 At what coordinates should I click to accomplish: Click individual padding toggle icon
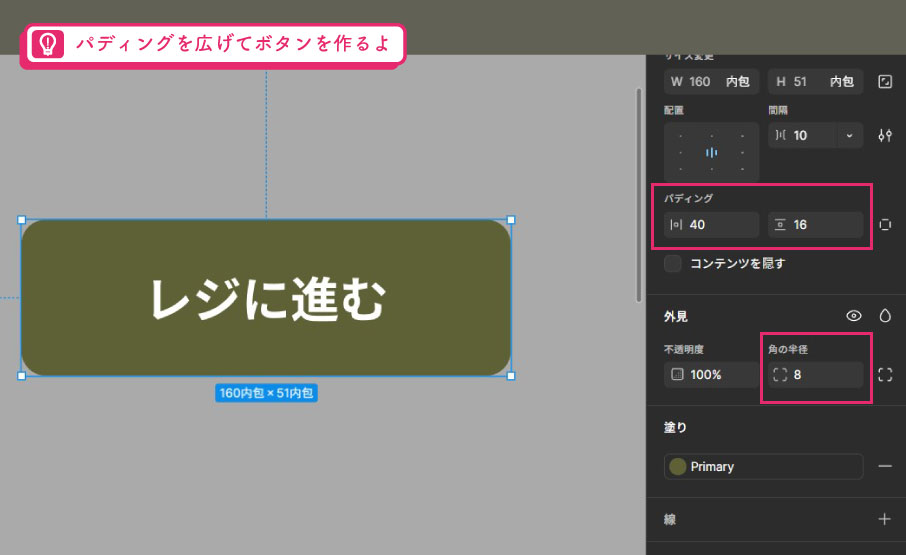[885, 225]
